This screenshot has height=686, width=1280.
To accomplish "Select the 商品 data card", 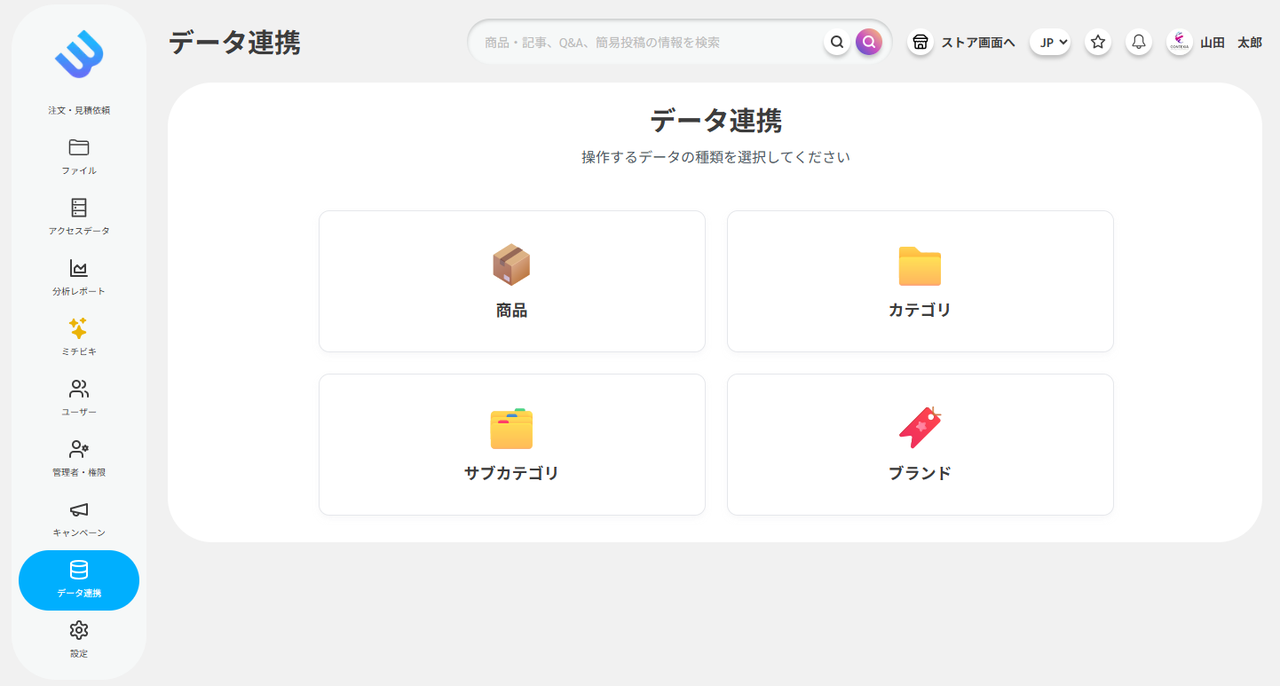I will (x=512, y=280).
